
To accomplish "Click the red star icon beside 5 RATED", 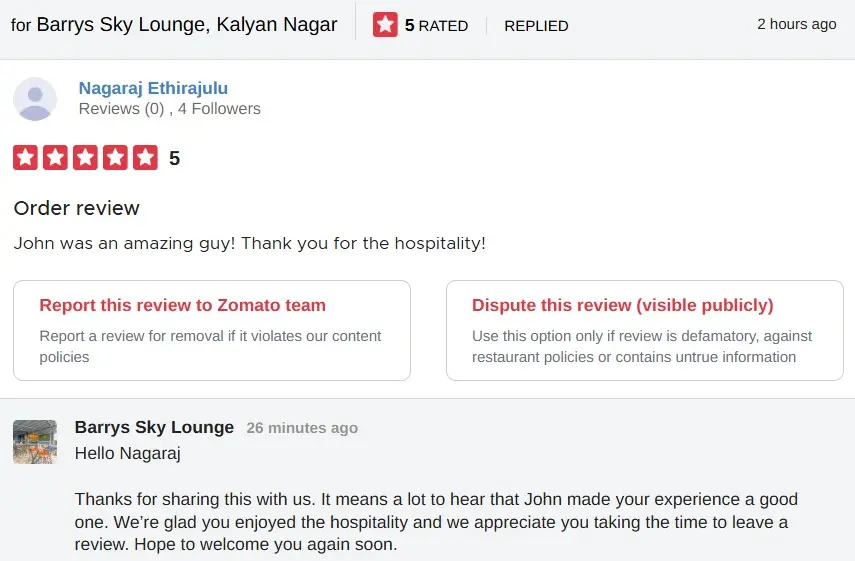I will pyautogui.click(x=385, y=25).
